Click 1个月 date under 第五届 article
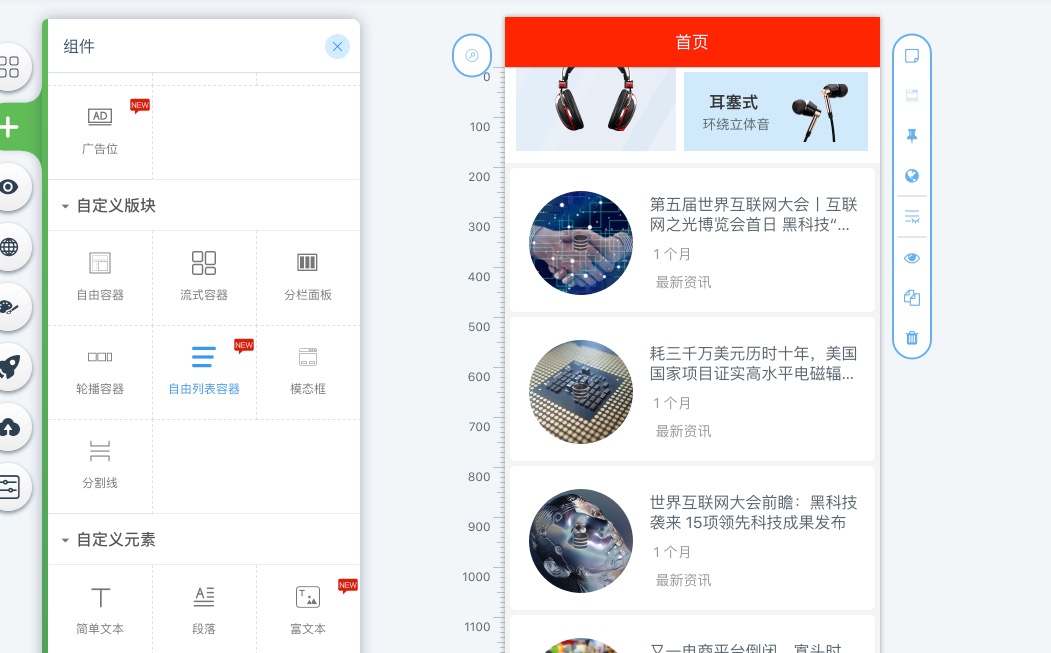 [x=672, y=254]
